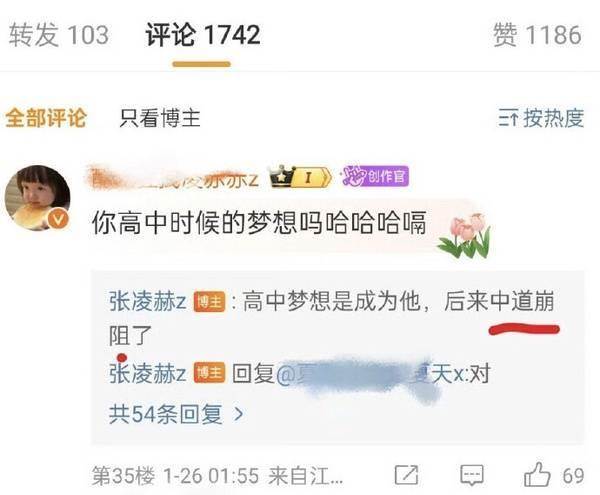This screenshot has width=600, height=495.
Task: Tap the chevron next to 共54条回复
Action: click(x=239, y=414)
